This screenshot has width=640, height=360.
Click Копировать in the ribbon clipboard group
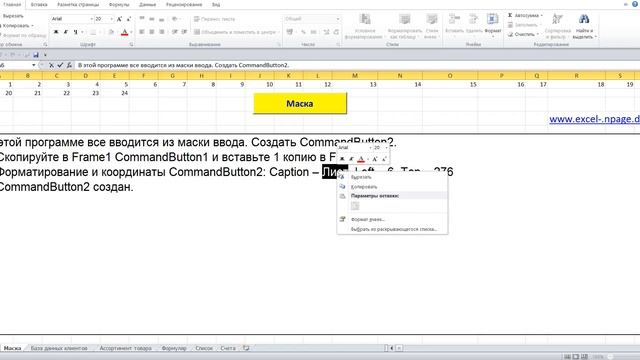point(16,26)
